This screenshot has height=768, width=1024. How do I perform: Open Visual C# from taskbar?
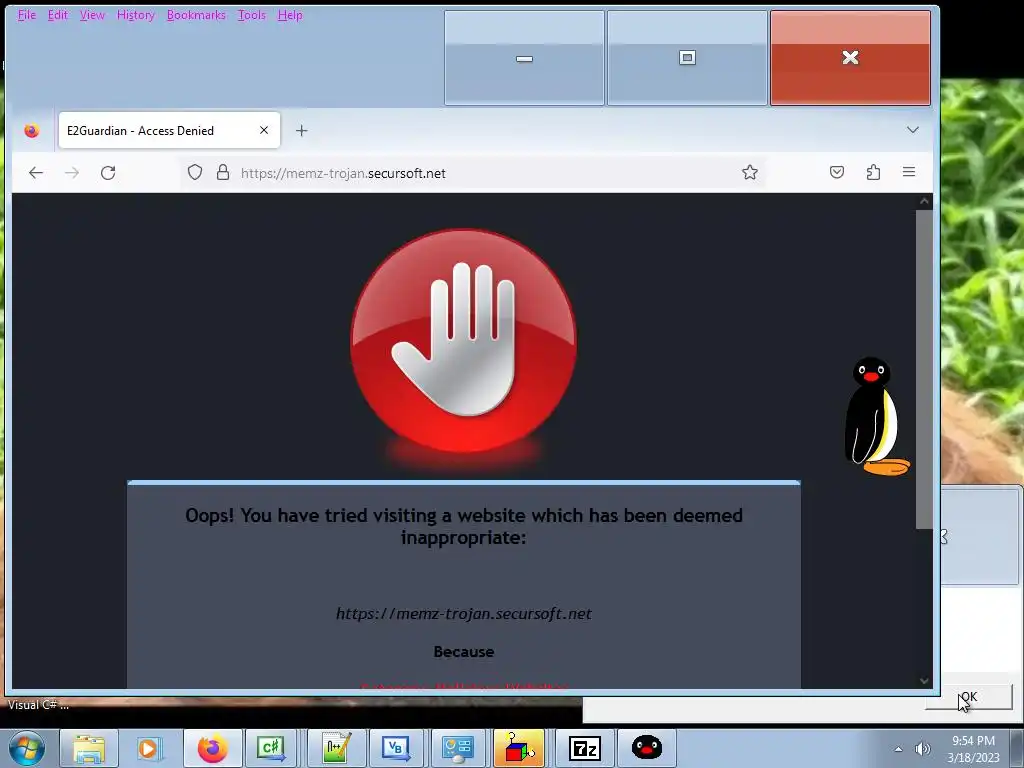point(271,748)
